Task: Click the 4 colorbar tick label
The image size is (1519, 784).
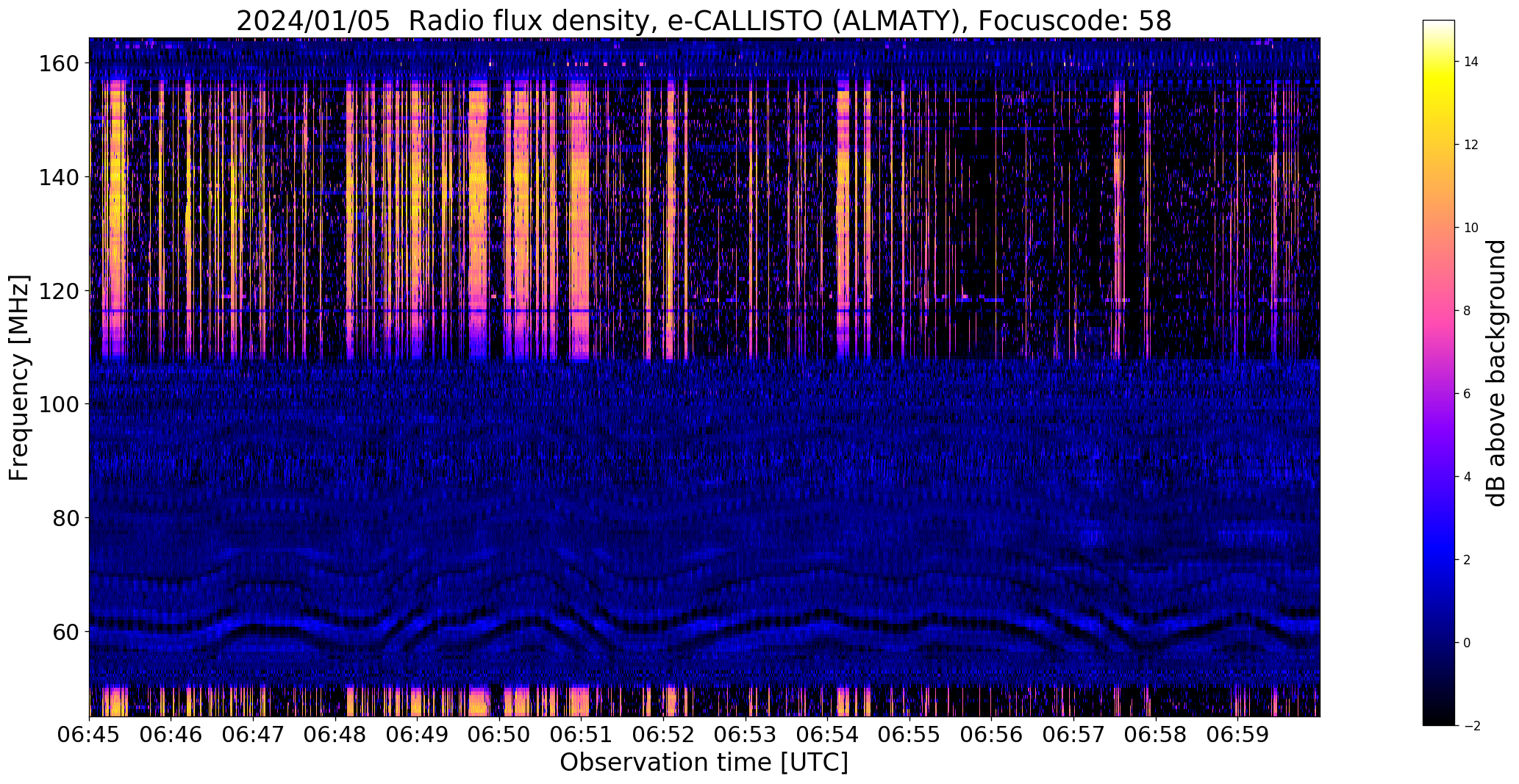Action: coord(1468,477)
